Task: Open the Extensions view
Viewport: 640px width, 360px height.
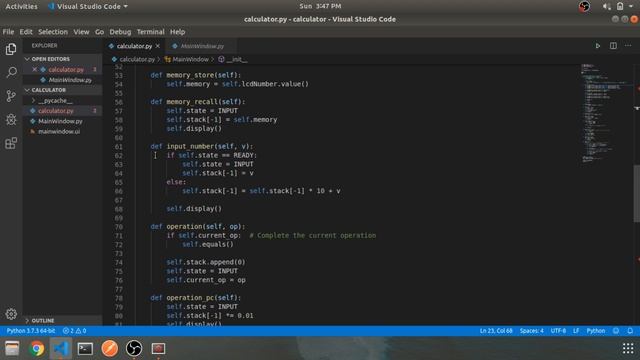Action: tap(11, 143)
